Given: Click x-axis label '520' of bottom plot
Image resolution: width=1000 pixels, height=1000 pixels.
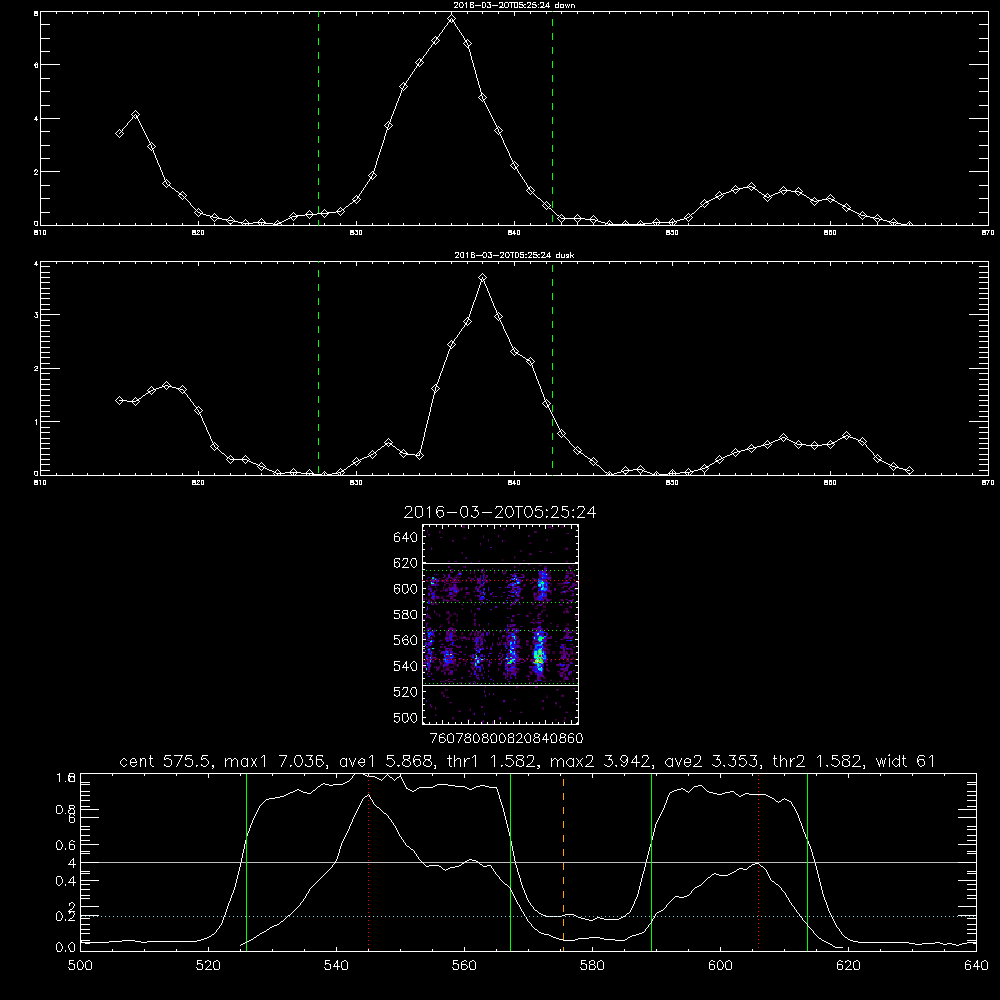Looking at the screenshot, I should point(208,966).
